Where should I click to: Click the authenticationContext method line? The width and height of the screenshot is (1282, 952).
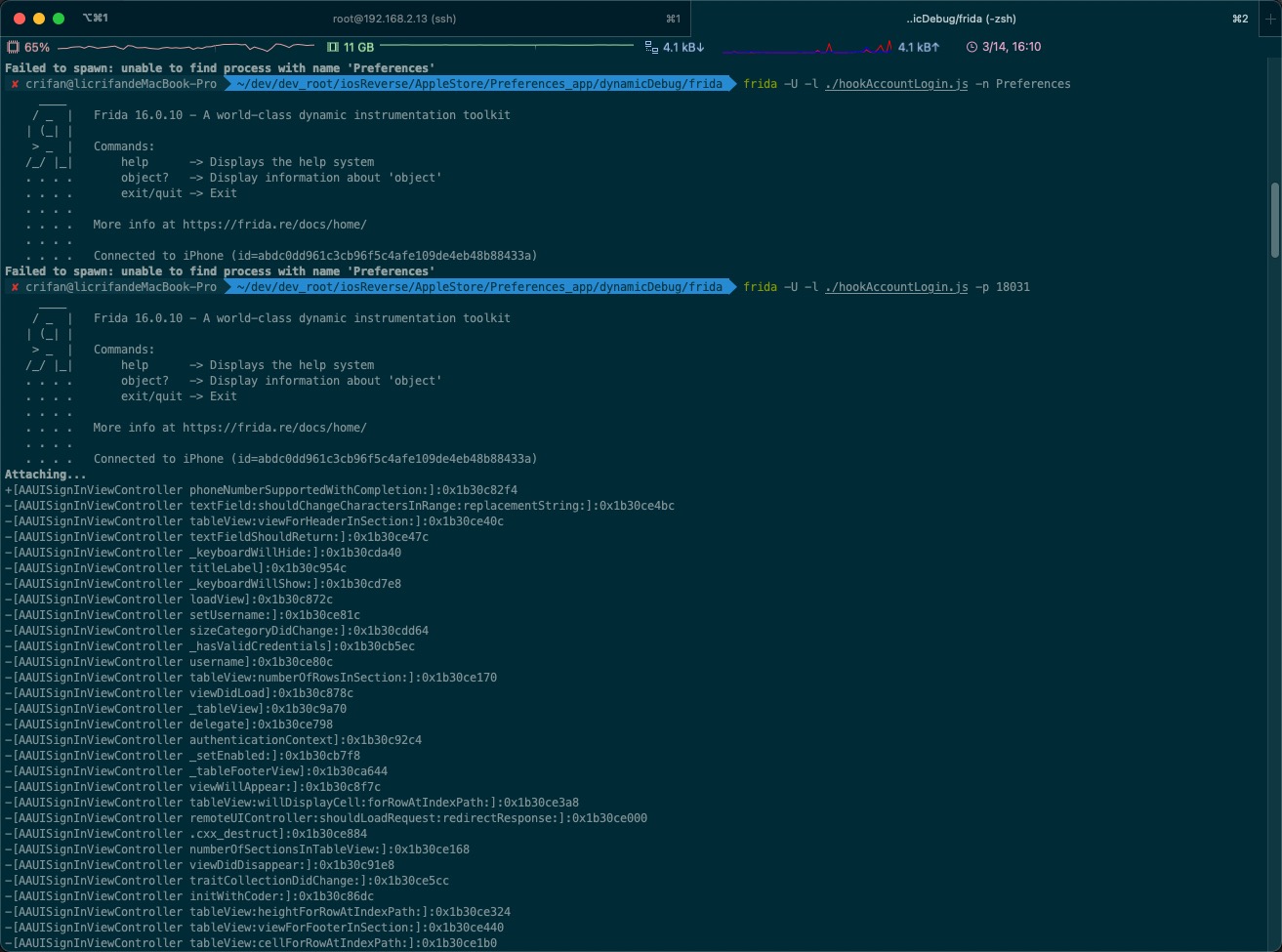tap(213, 740)
